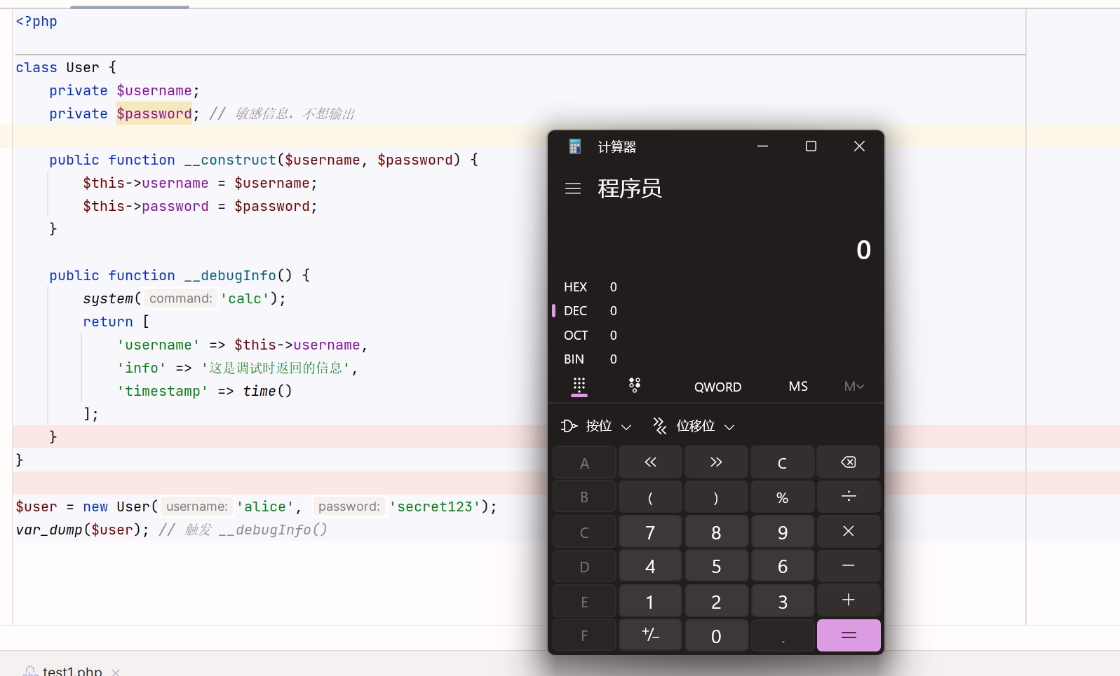
Task: Click the 程序员 programmer mode title
Action: click(x=629, y=189)
